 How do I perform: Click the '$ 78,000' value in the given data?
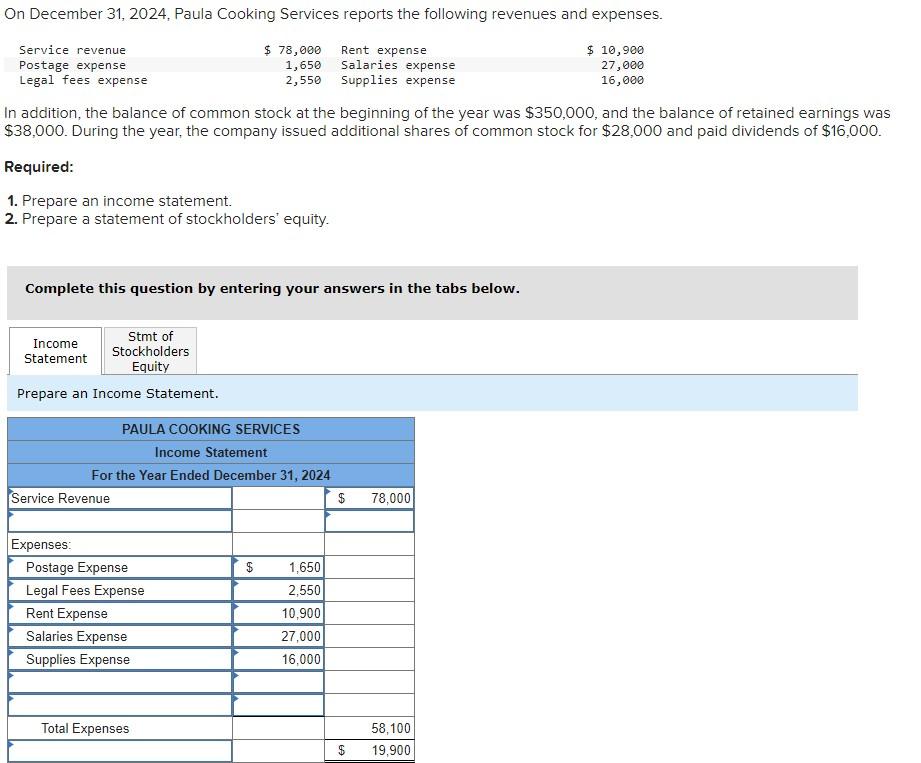click(x=293, y=50)
